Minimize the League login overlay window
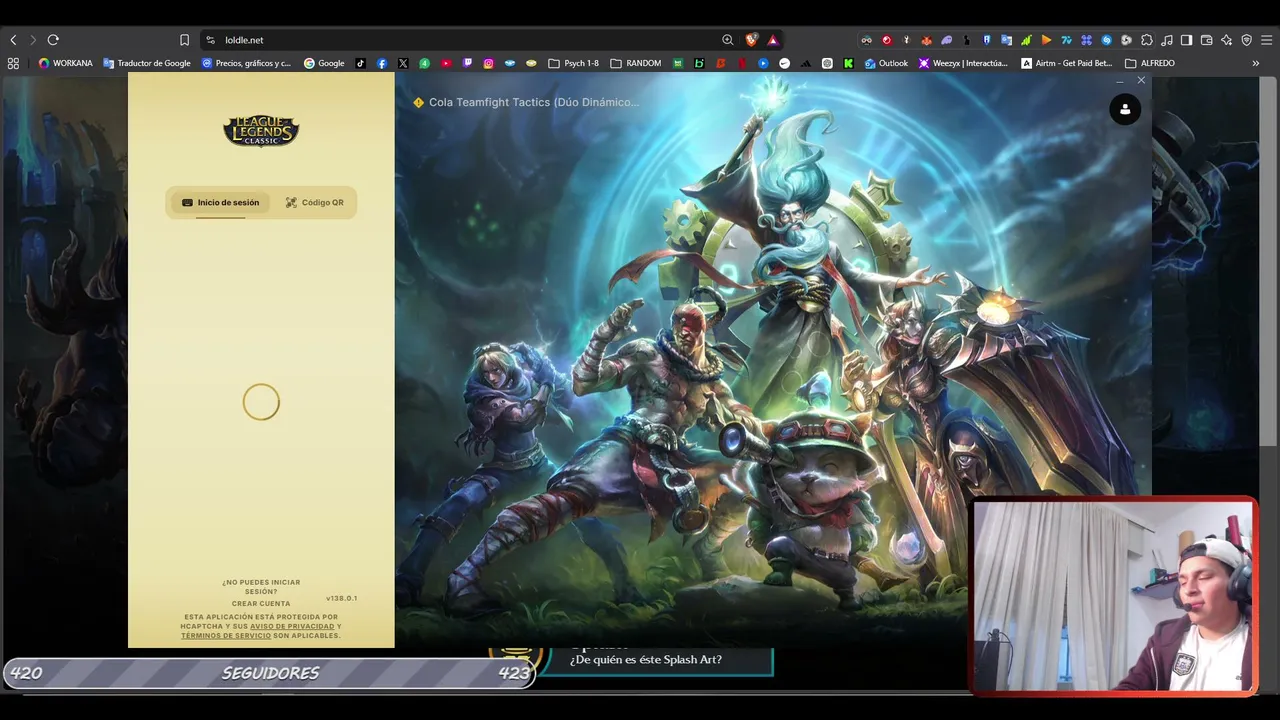The width and height of the screenshot is (1280, 720). (x=1119, y=80)
